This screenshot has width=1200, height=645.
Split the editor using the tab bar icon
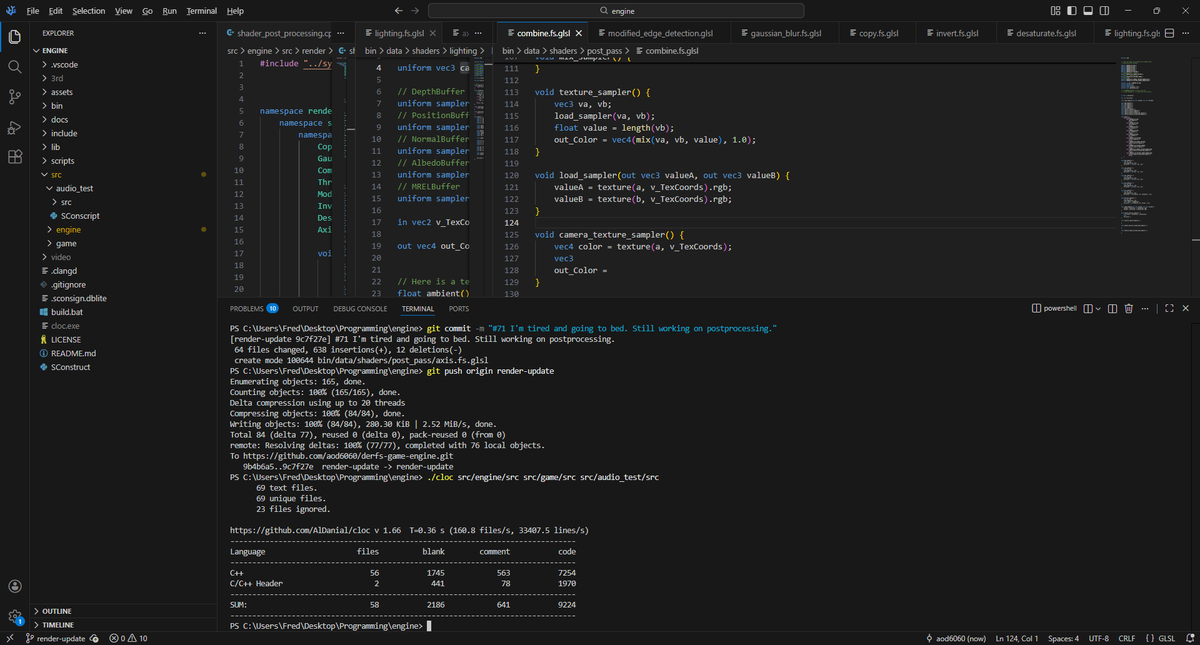point(1169,33)
